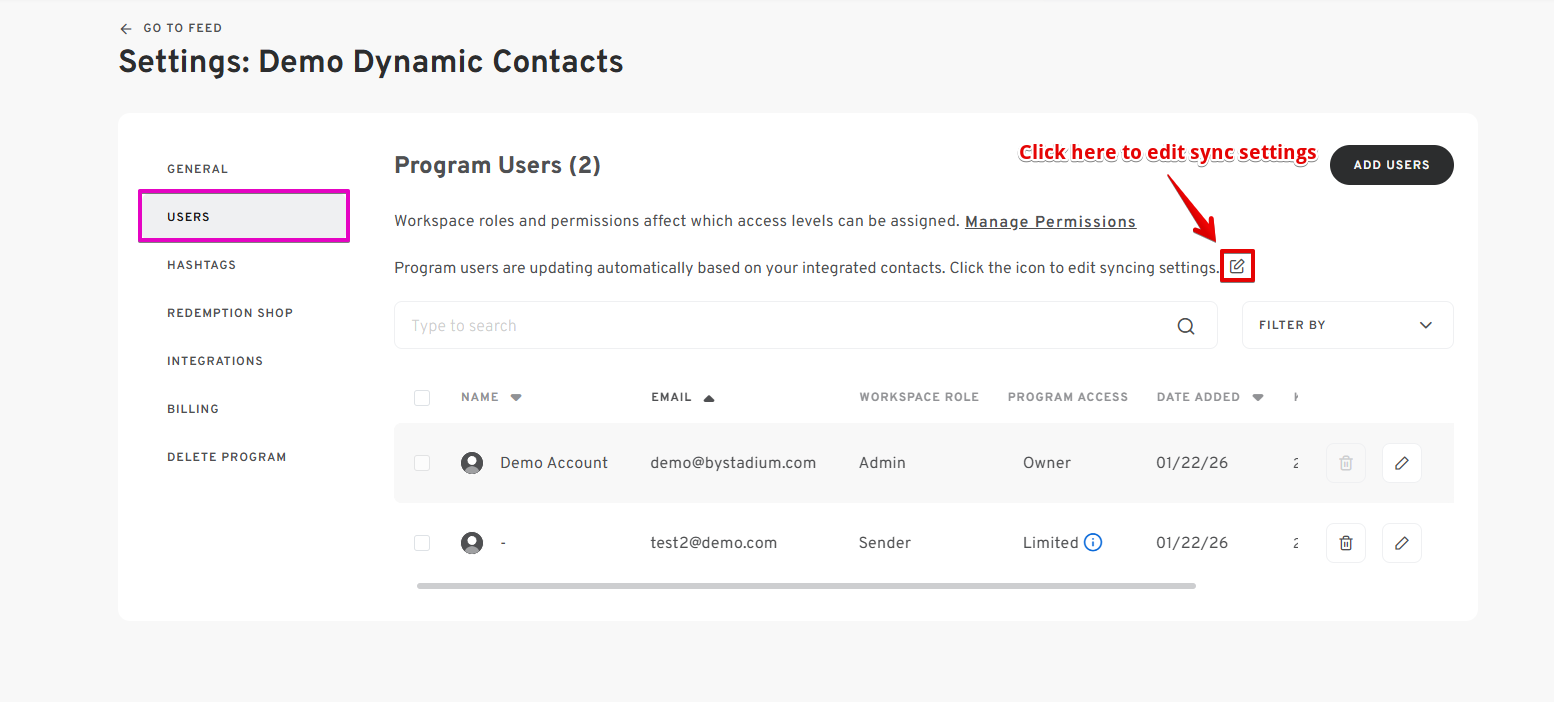Image resolution: width=1554 pixels, height=702 pixels.
Task: Check the Demo Account row checkbox
Action: click(x=422, y=463)
